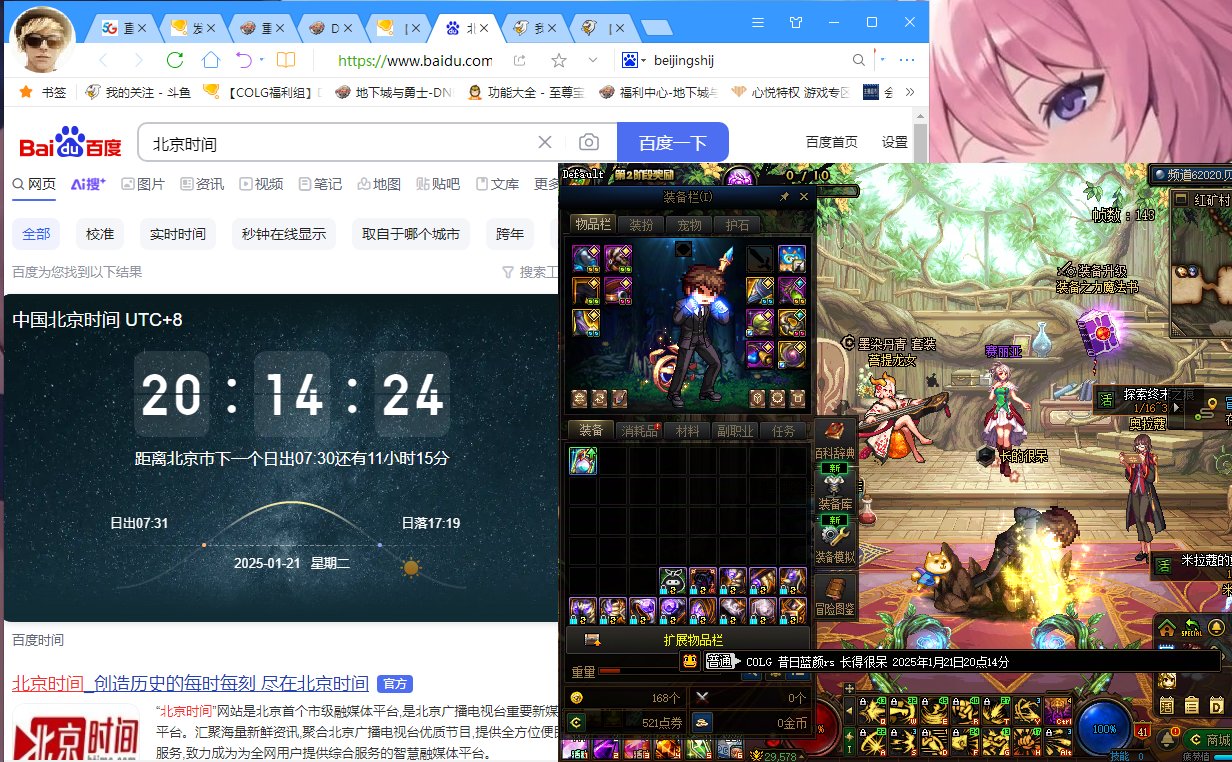Click the 普通 chat channel label

719,661
